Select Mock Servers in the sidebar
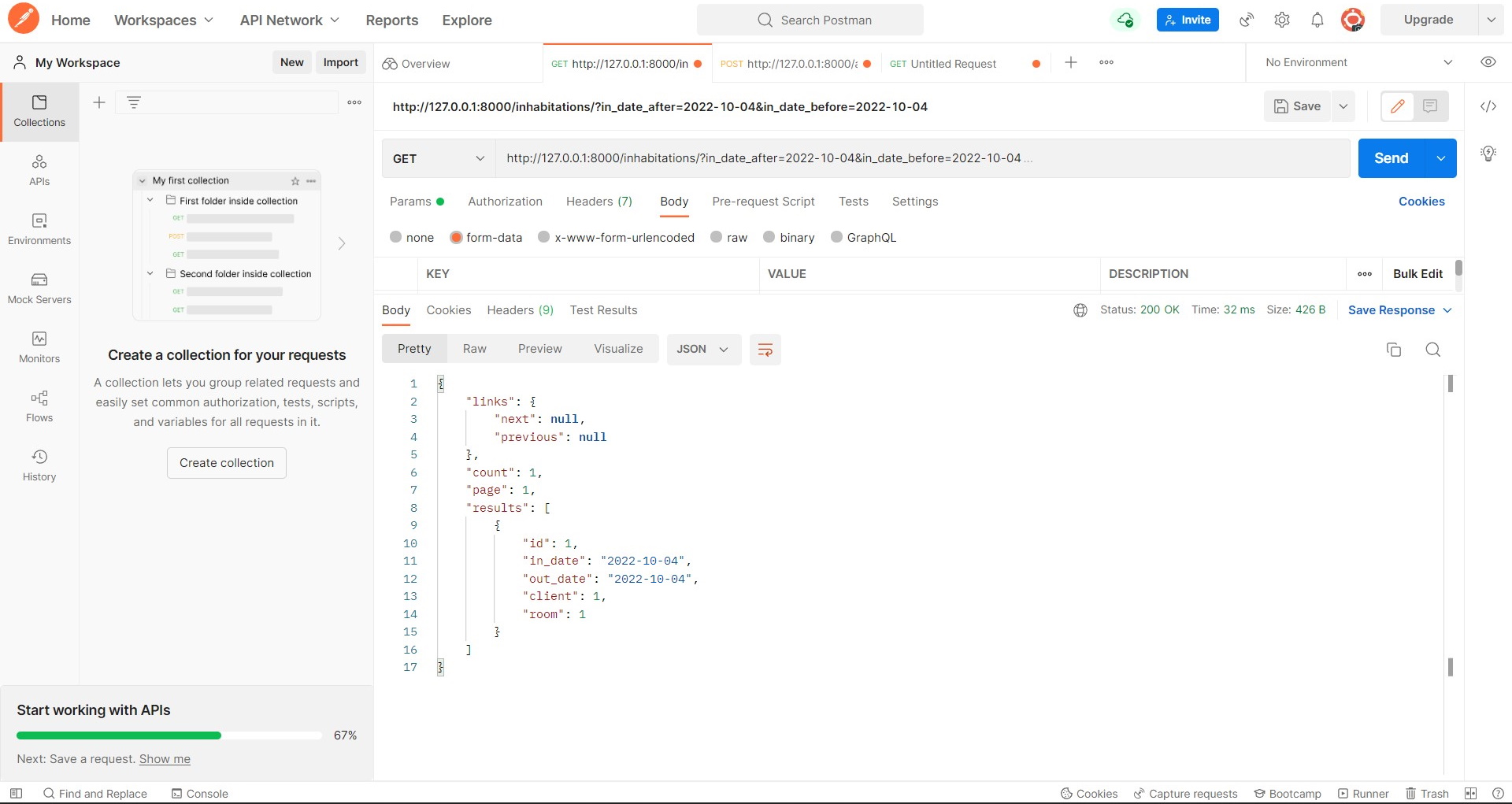 [39, 287]
